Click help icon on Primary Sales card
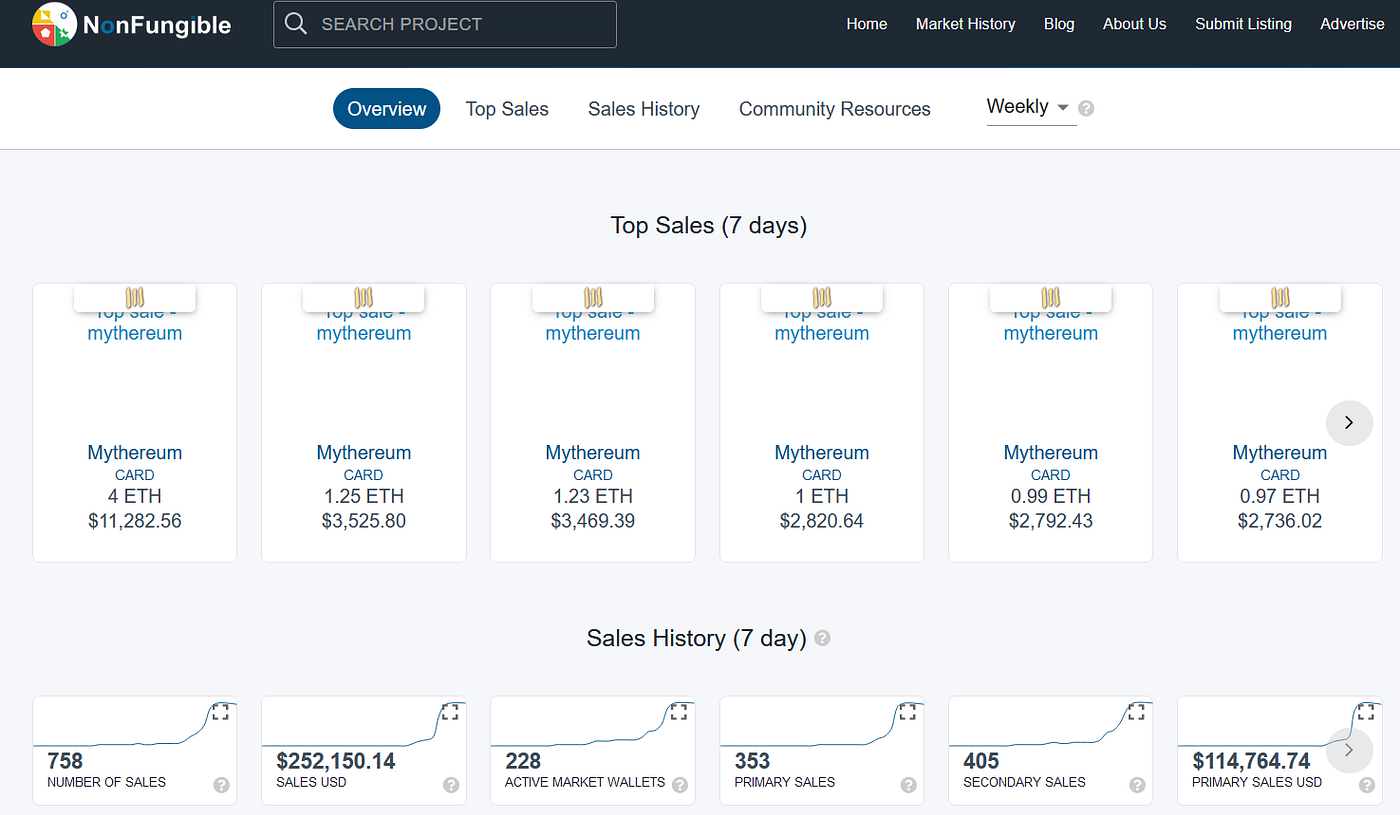1400x815 pixels. click(909, 785)
